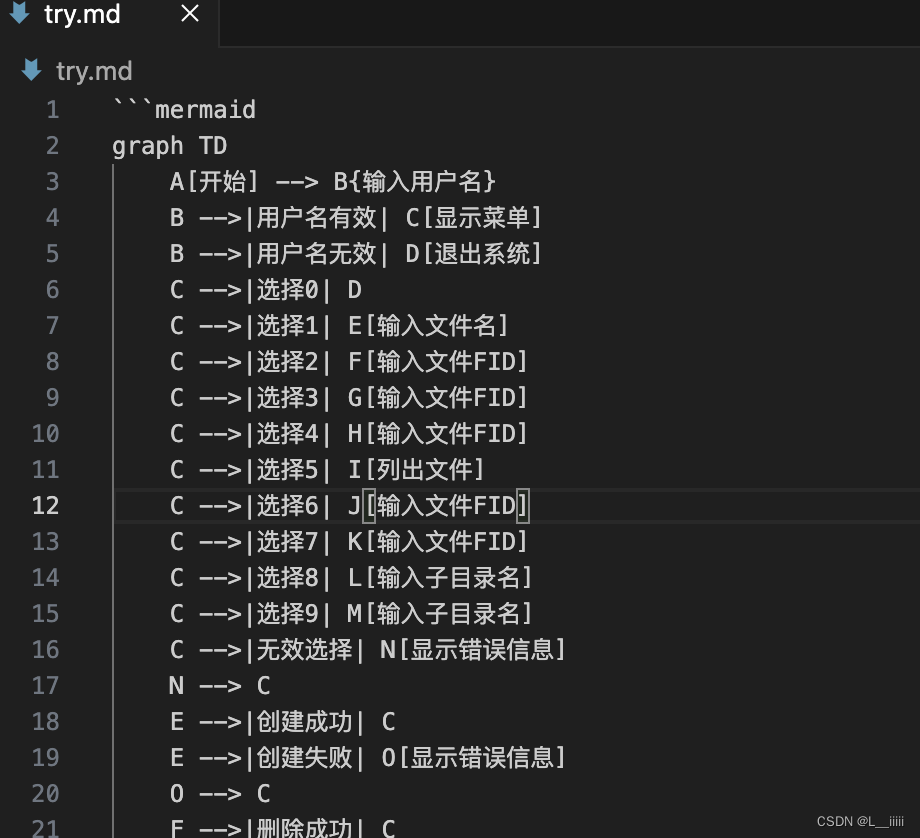This screenshot has width=920, height=838.
Task: Click the 'E -->|创建成功| C' line
Action: [x=282, y=721]
